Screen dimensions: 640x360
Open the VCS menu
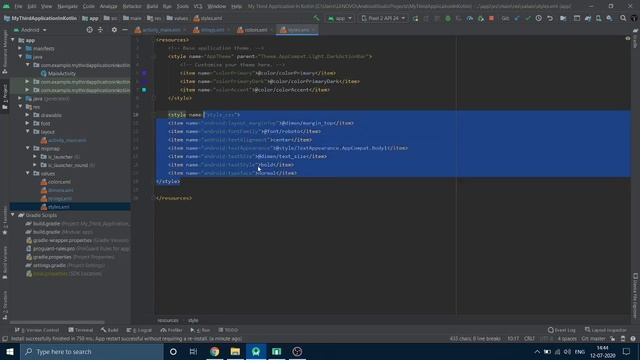(198, 6)
